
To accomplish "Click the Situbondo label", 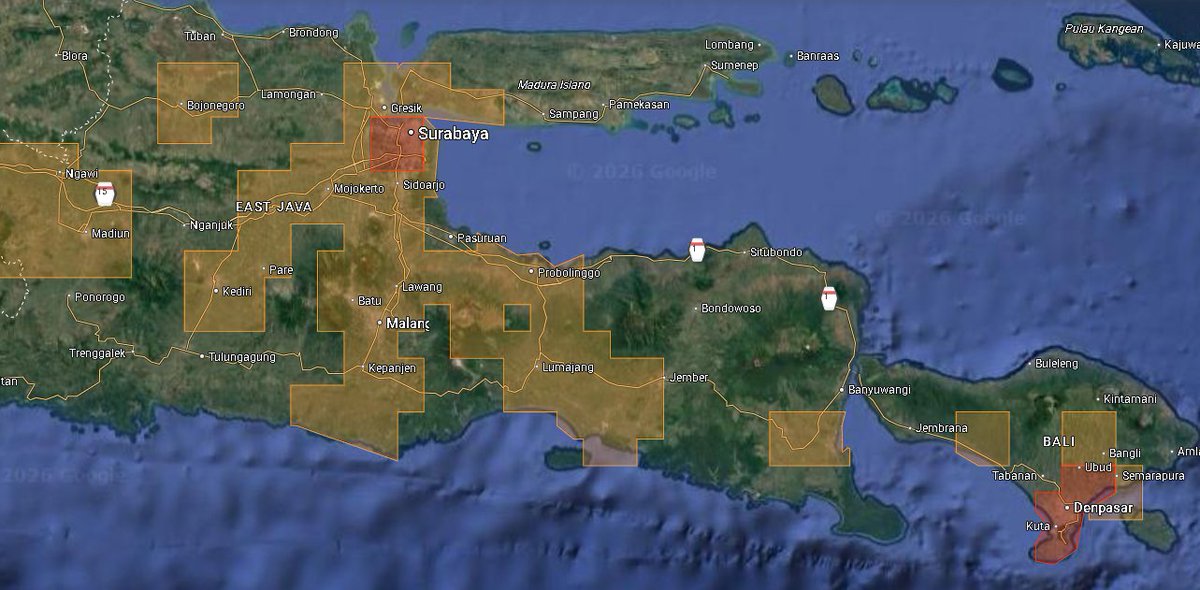I will pos(777,252).
